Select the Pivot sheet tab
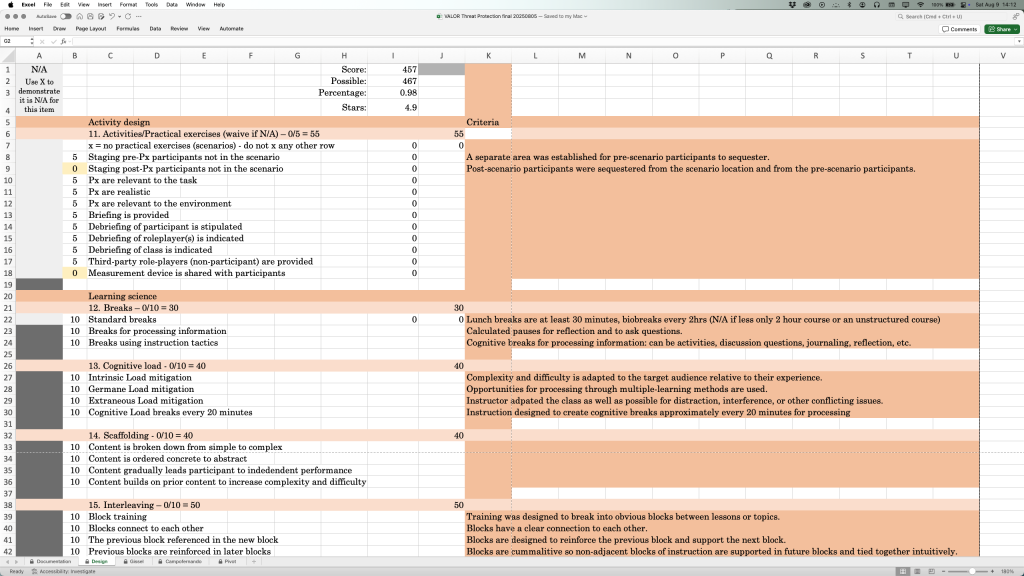Screen dimensions: 1024x576 227,561
